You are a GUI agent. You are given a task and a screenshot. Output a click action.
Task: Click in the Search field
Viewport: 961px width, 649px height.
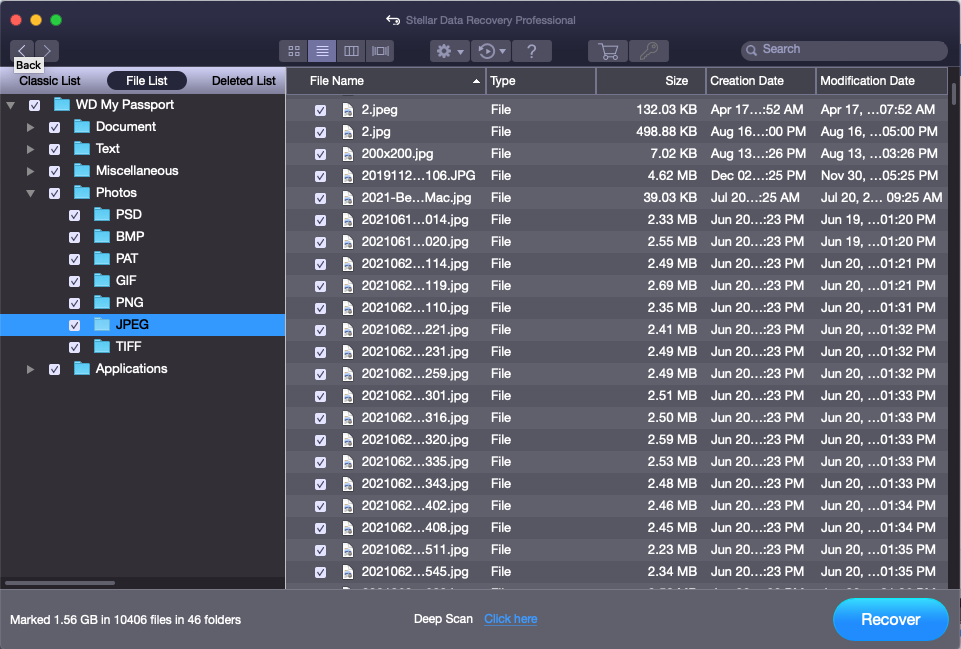(850, 49)
